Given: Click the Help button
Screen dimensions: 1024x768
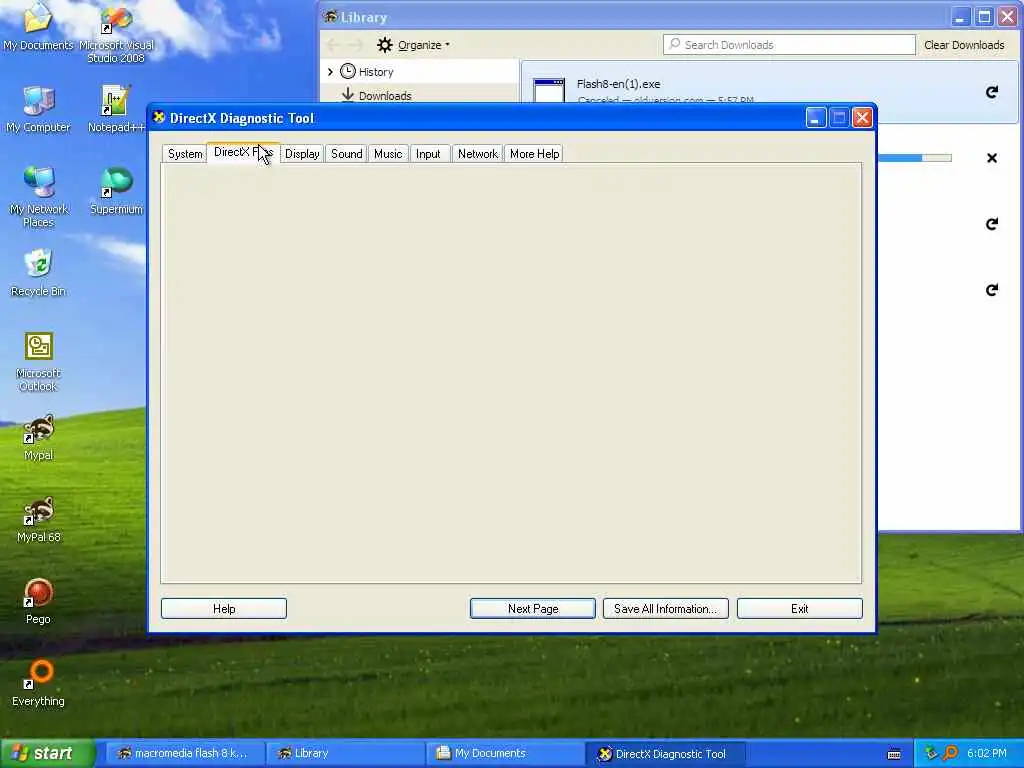Looking at the screenshot, I should click(224, 609).
